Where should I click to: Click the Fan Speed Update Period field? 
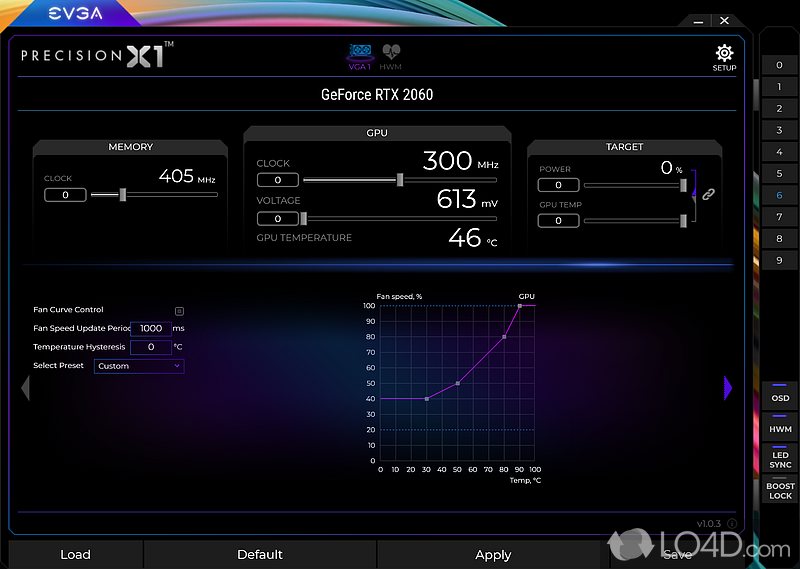pyautogui.click(x=151, y=329)
